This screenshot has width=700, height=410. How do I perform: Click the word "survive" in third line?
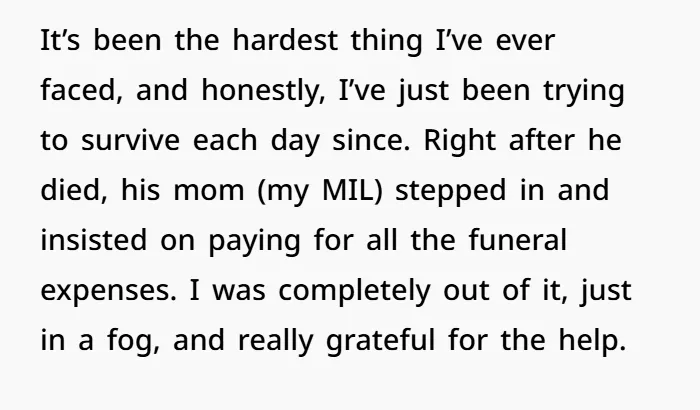130,140
